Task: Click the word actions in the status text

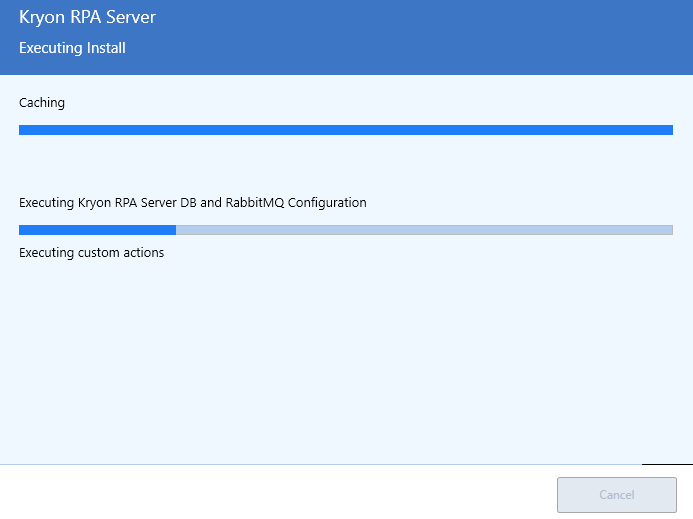Action: pyautogui.click(x=144, y=252)
